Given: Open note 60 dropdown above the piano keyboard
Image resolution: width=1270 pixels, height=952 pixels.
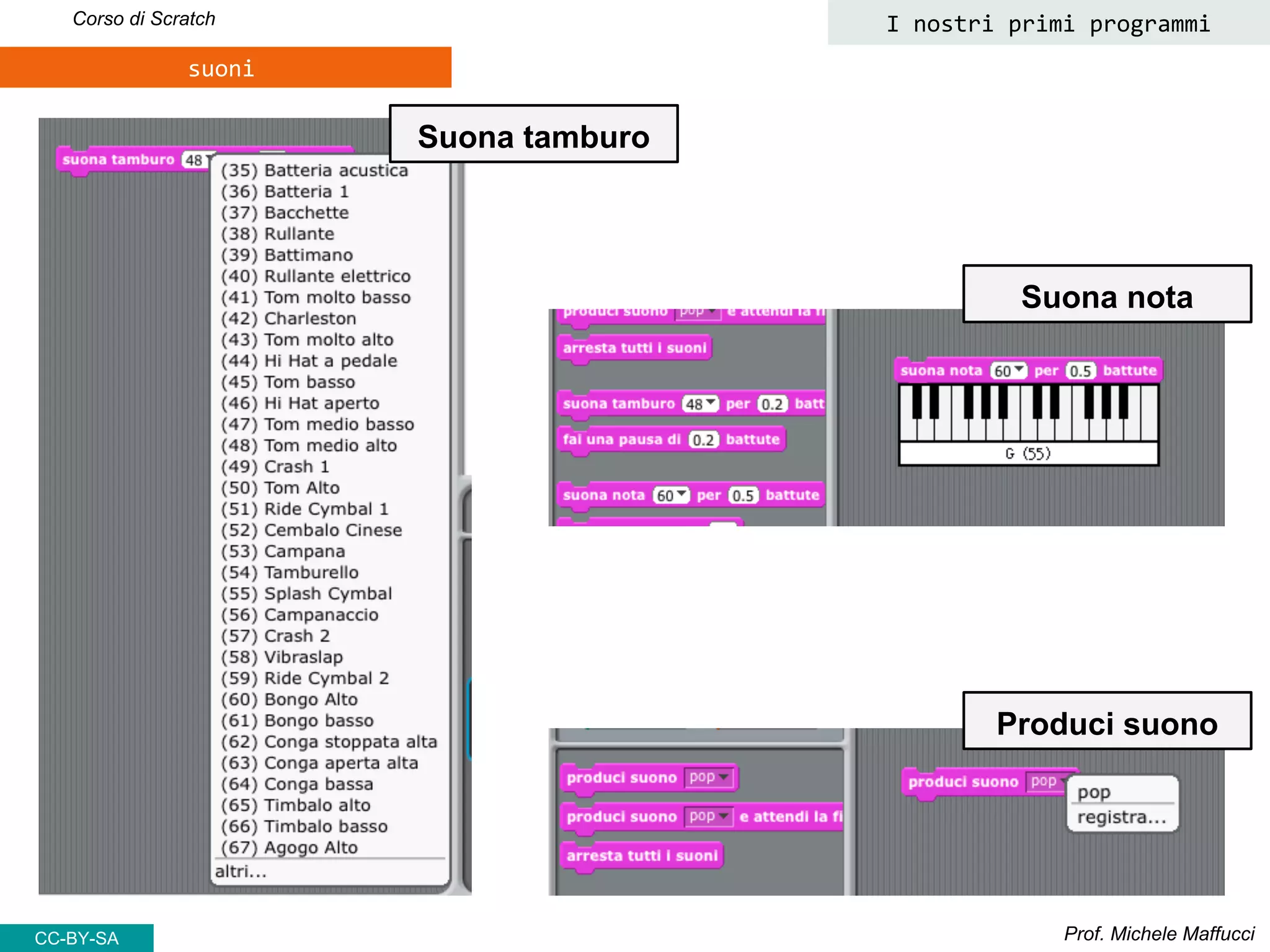Looking at the screenshot, I should pyautogui.click(x=1009, y=371).
